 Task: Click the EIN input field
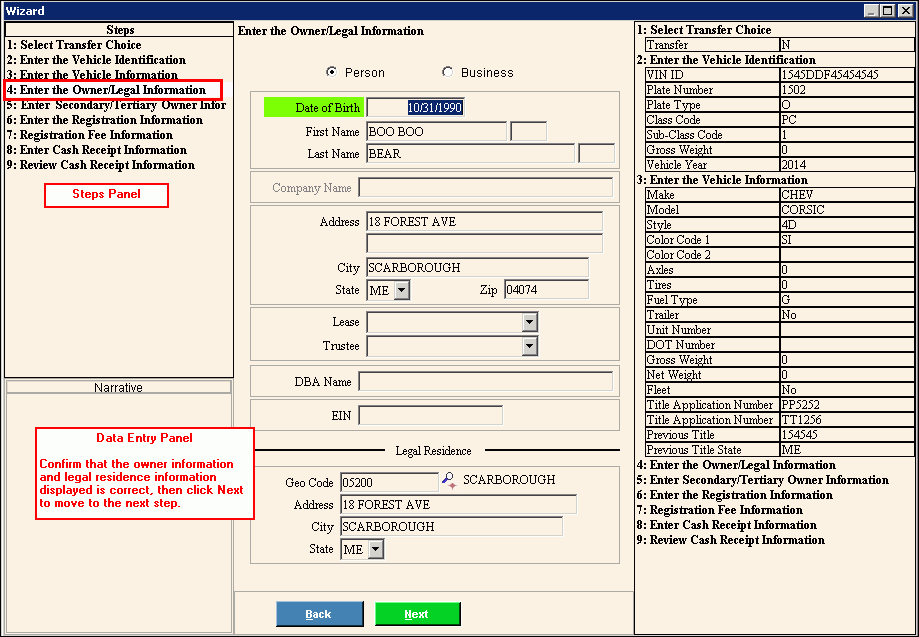(x=430, y=415)
